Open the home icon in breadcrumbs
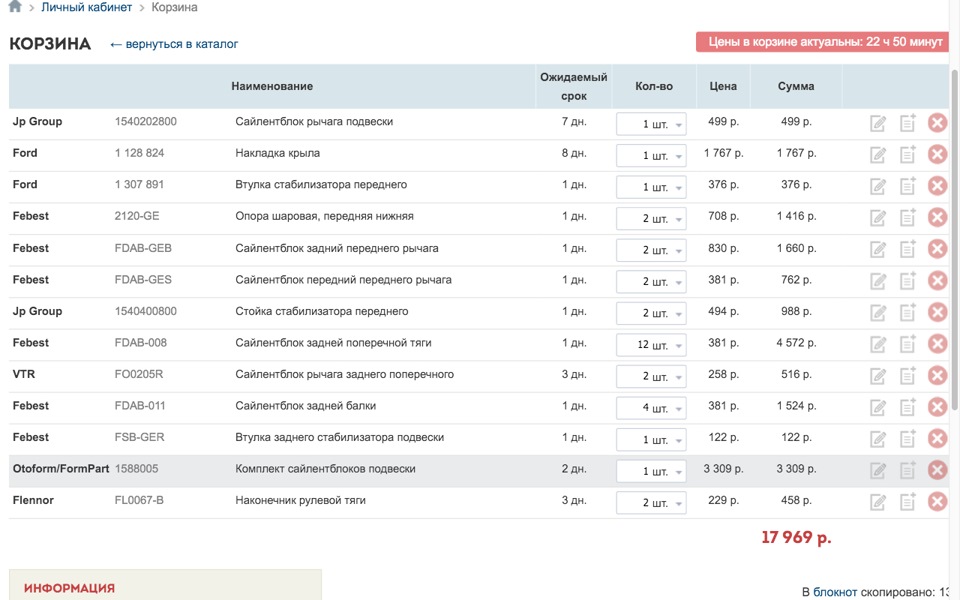Image resolution: width=960 pixels, height=600 pixels. [15, 7]
